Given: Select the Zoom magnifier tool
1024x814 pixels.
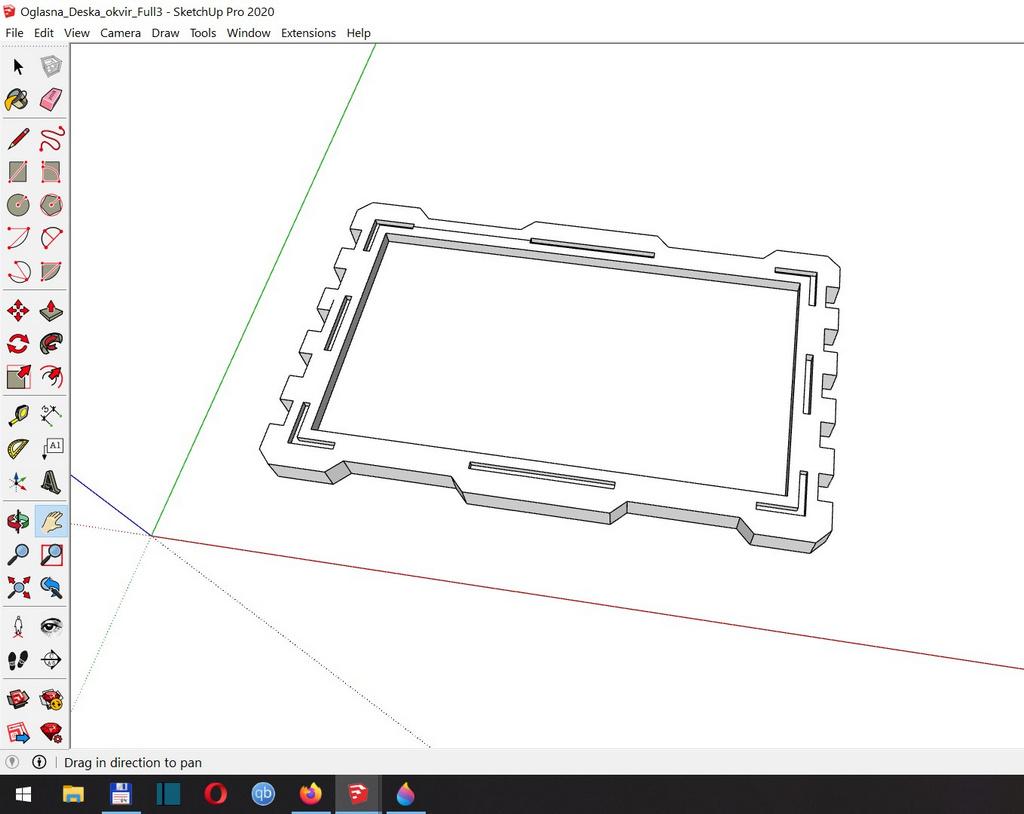Looking at the screenshot, I should [x=18, y=555].
